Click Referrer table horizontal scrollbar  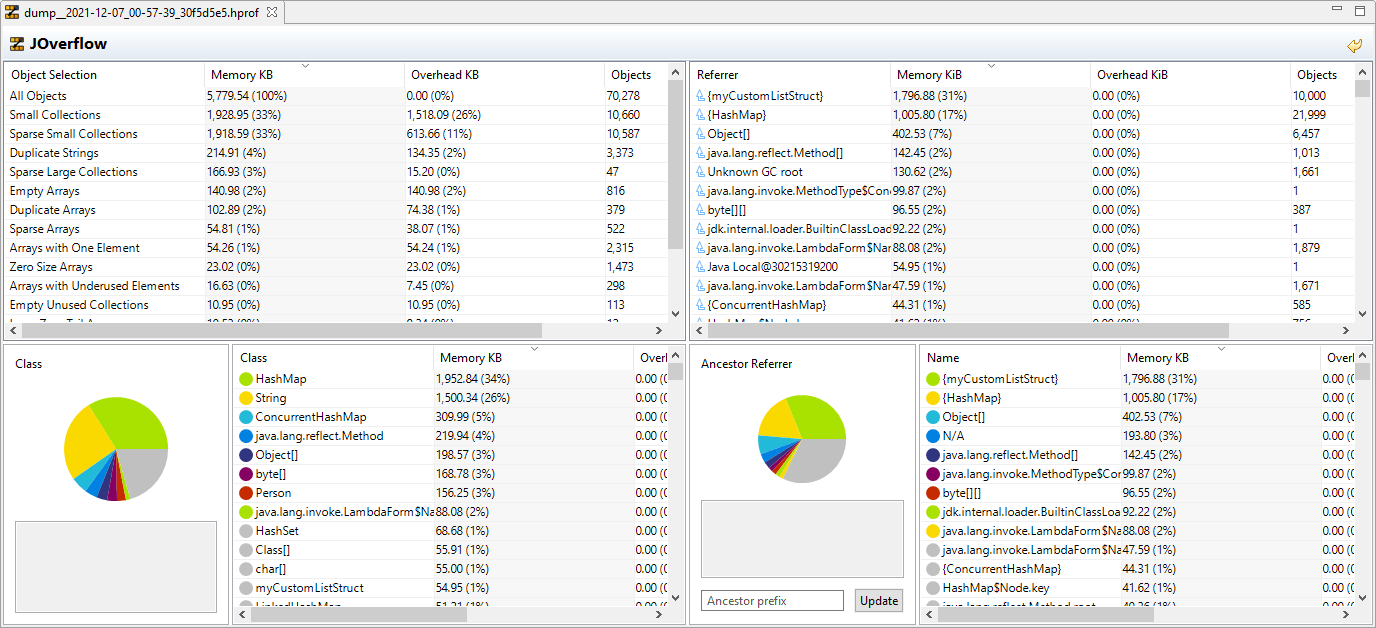968,330
